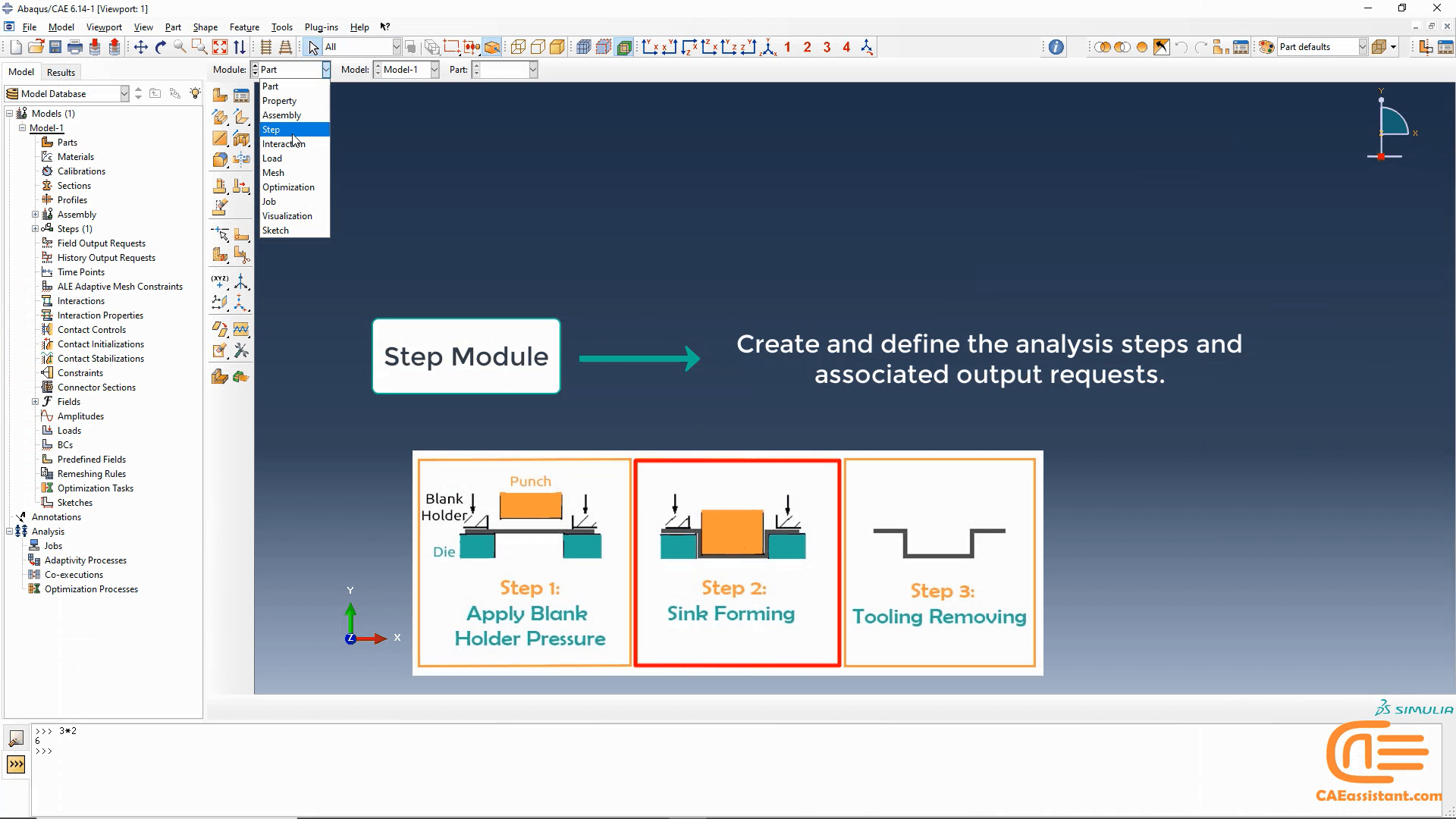The width and height of the screenshot is (1456, 819).
Task: Toggle the message area button
Action: (16, 738)
